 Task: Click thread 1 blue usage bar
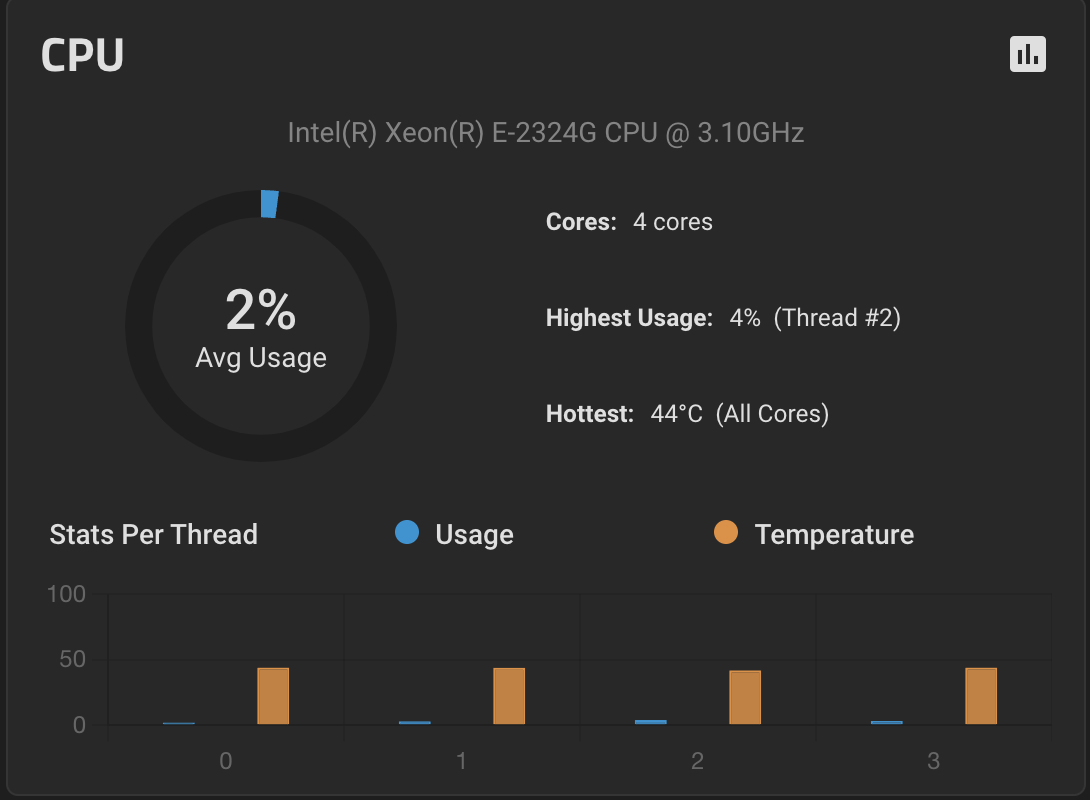pyautogui.click(x=415, y=723)
